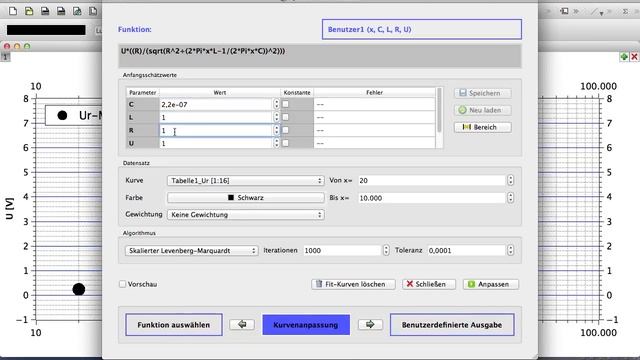
Task: Tick the Konstante checkbox for parameter L
Action: tap(285, 117)
